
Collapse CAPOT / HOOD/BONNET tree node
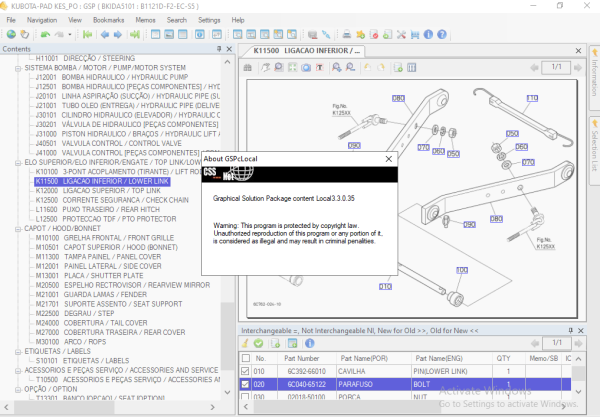(x=18, y=229)
